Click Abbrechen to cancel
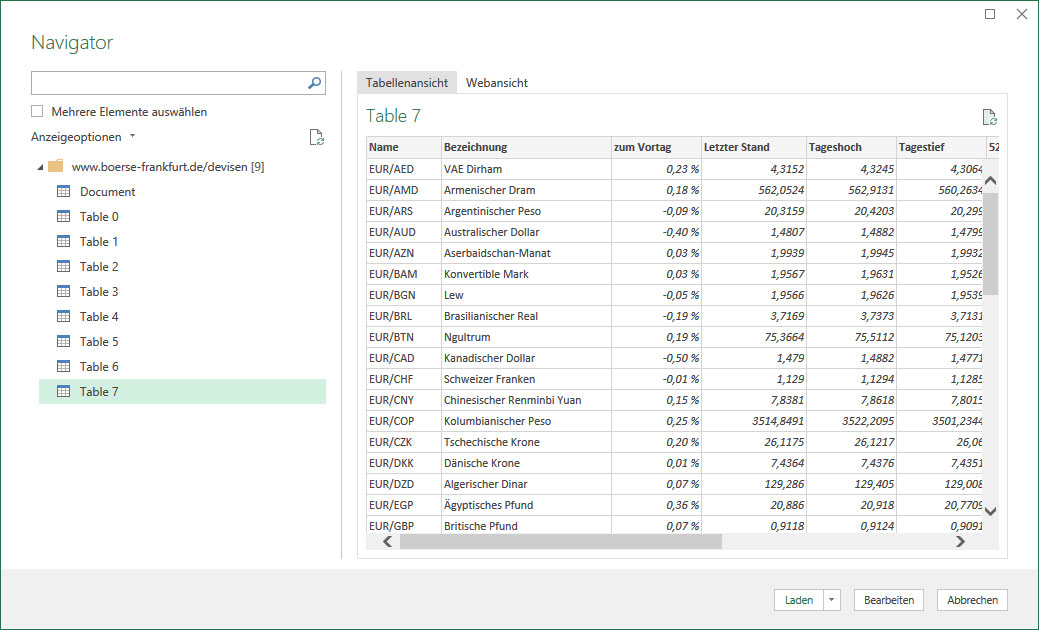The height and width of the screenshot is (630, 1039). click(971, 600)
